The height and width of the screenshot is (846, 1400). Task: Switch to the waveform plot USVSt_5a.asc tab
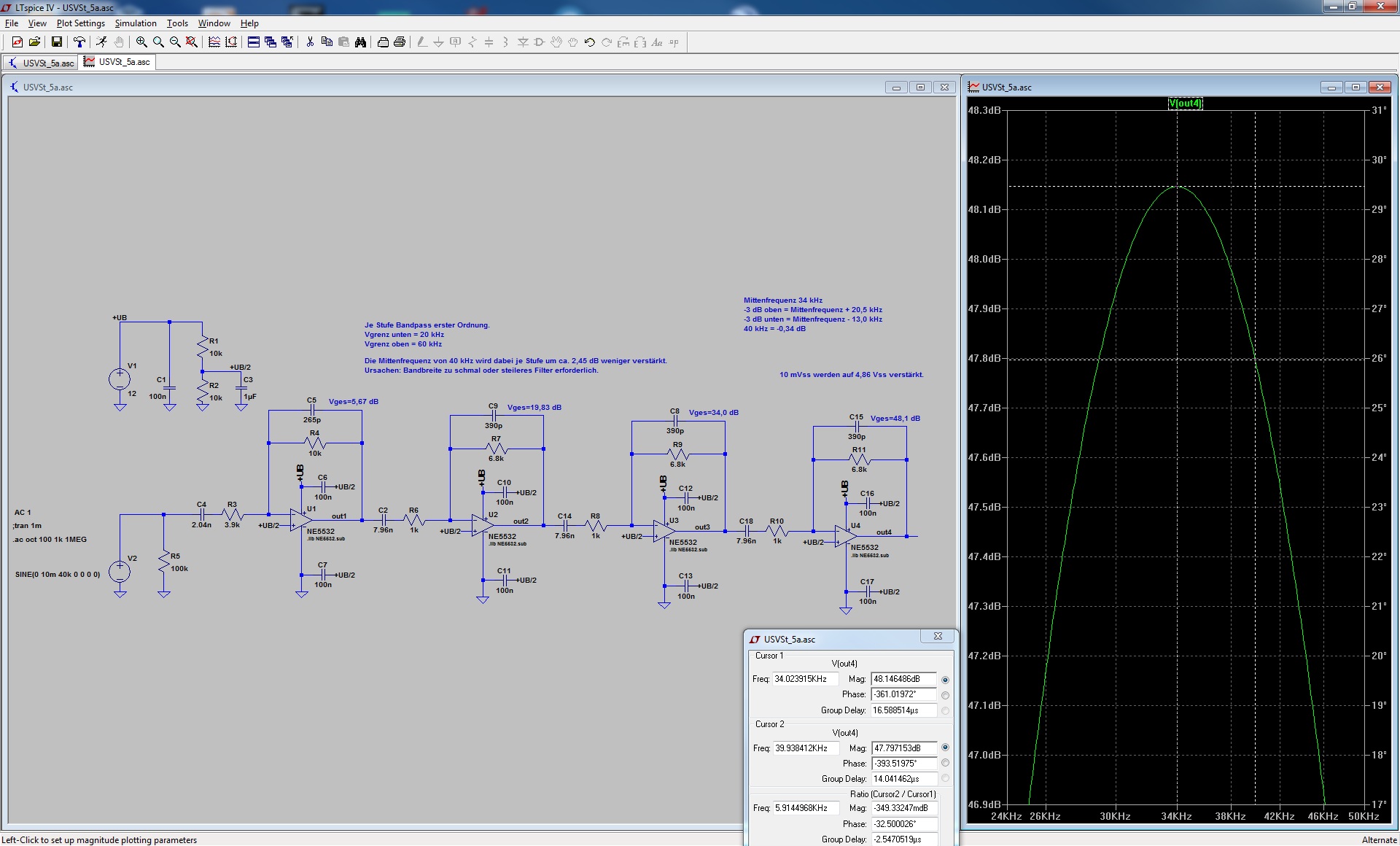coord(117,62)
